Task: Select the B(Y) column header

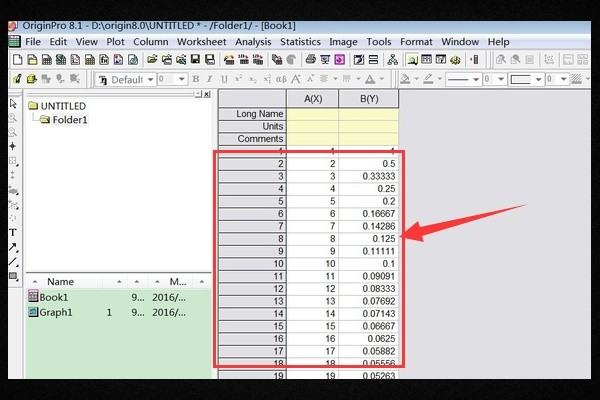Action: point(369,99)
